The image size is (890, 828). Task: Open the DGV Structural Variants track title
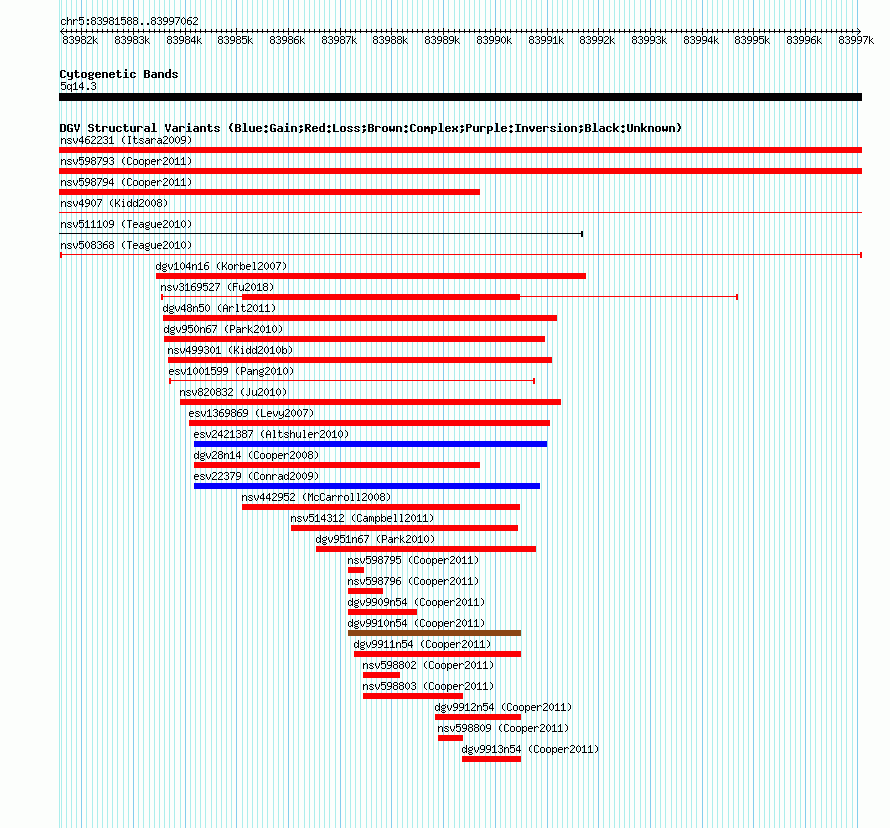(x=371, y=128)
